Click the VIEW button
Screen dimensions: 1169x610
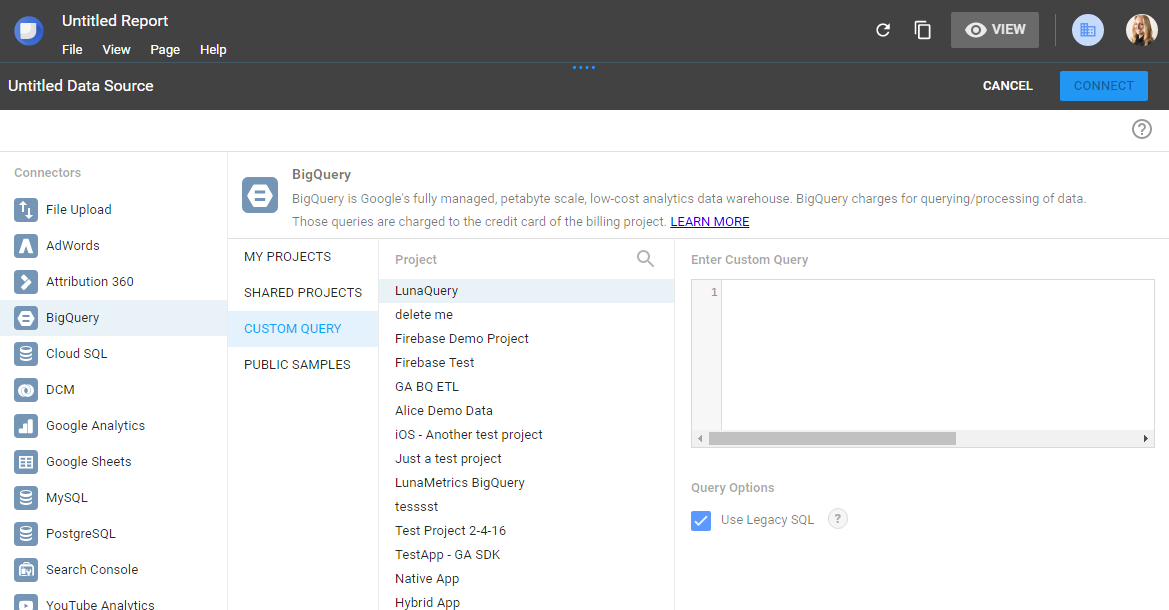[995, 30]
